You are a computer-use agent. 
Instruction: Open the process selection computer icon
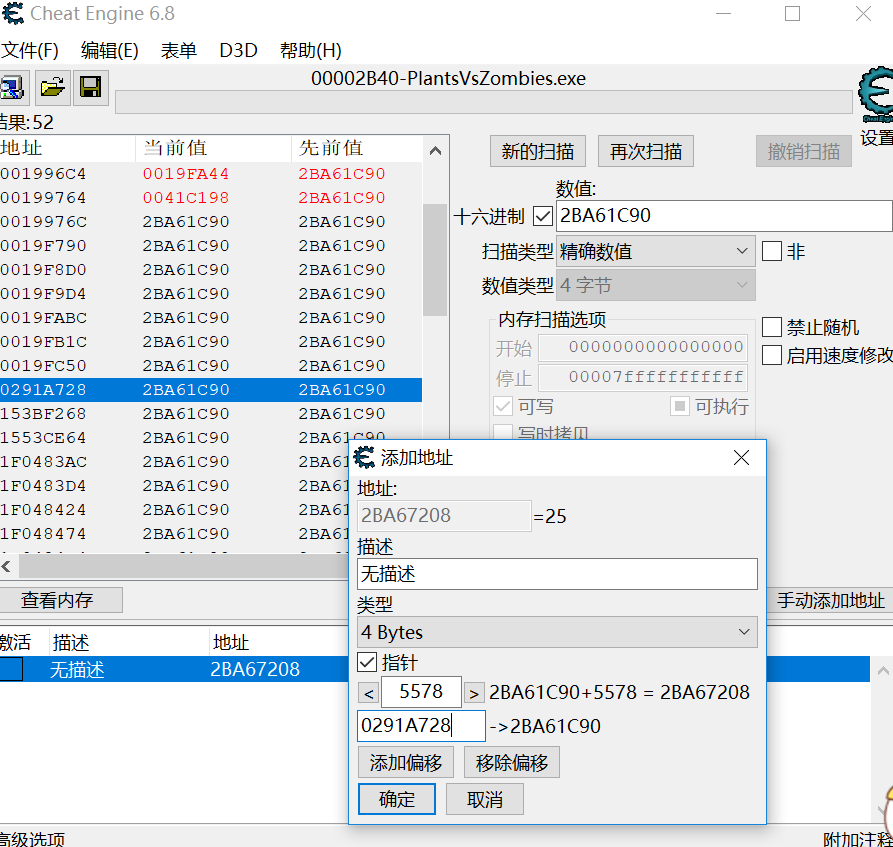tap(13, 88)
